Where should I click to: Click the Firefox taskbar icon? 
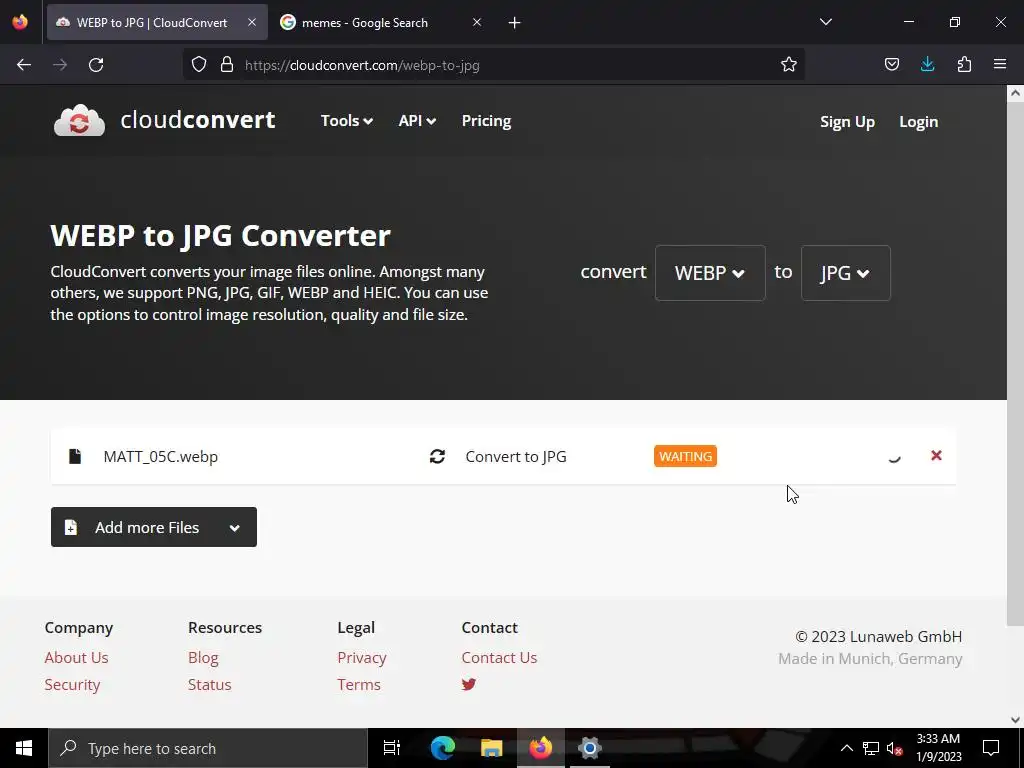pos(541,748)
